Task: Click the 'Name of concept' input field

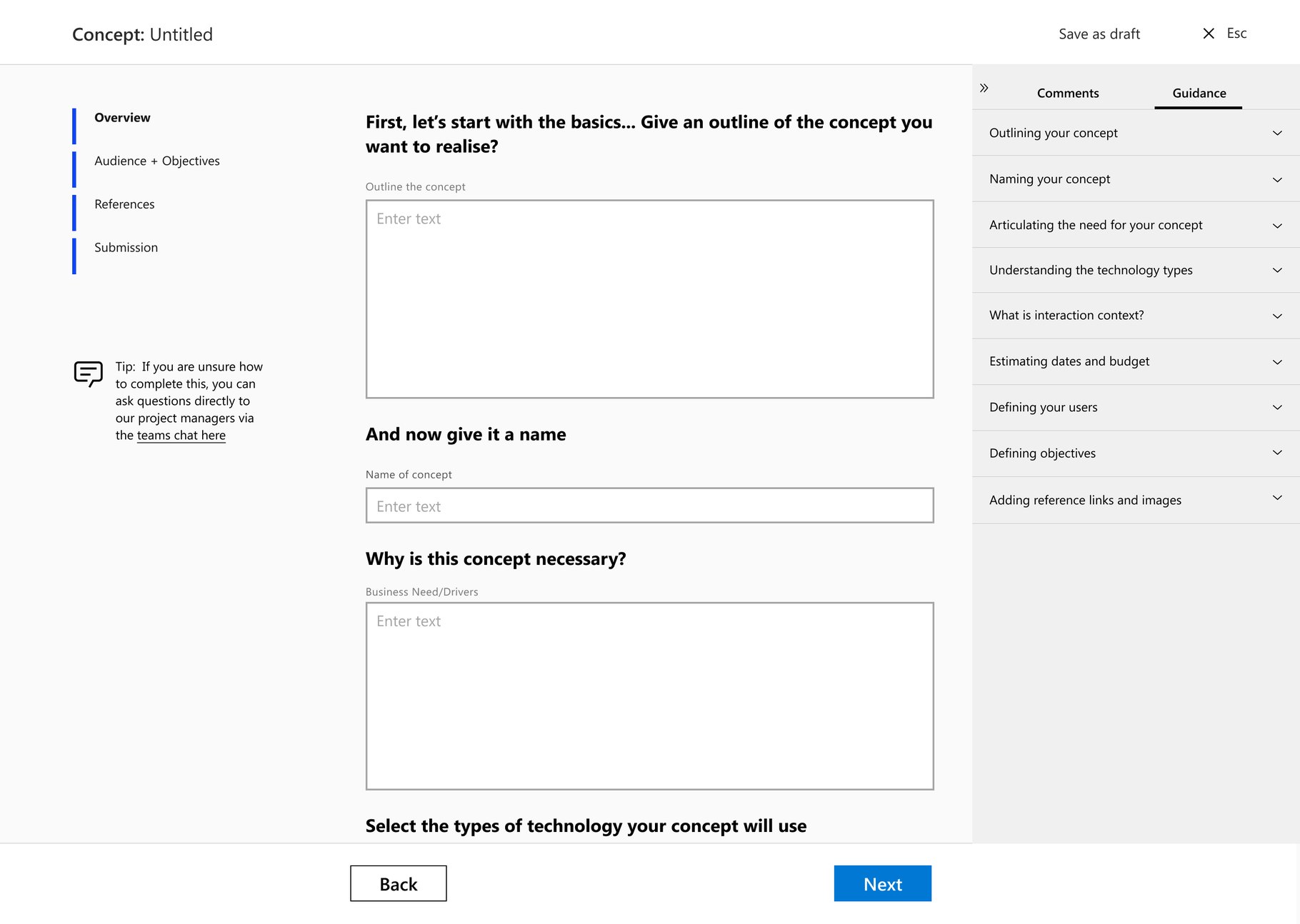Action: [650, 506]
